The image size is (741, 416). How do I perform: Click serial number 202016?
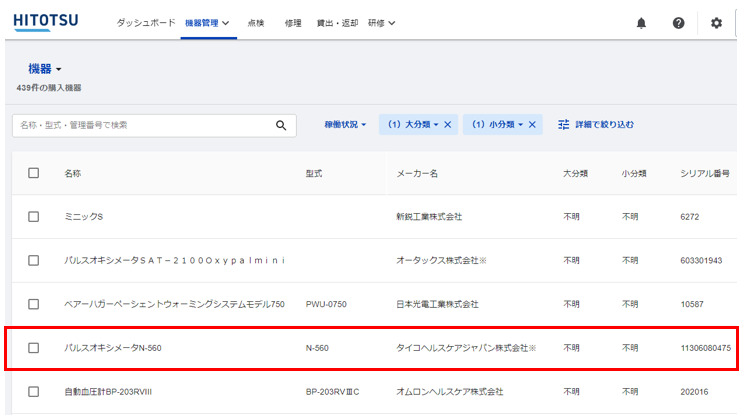coord(694,391)
